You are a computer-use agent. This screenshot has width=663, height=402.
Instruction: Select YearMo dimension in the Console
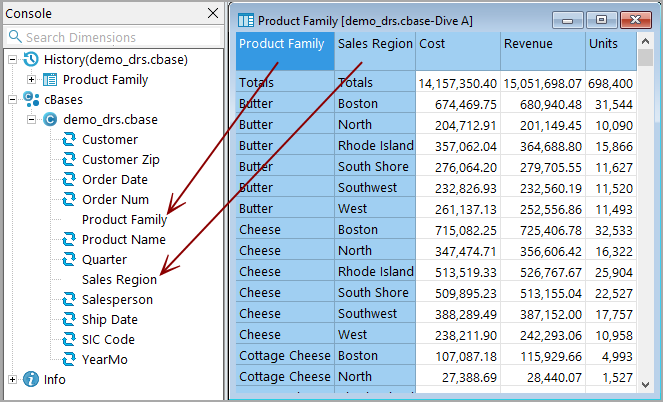104,360
